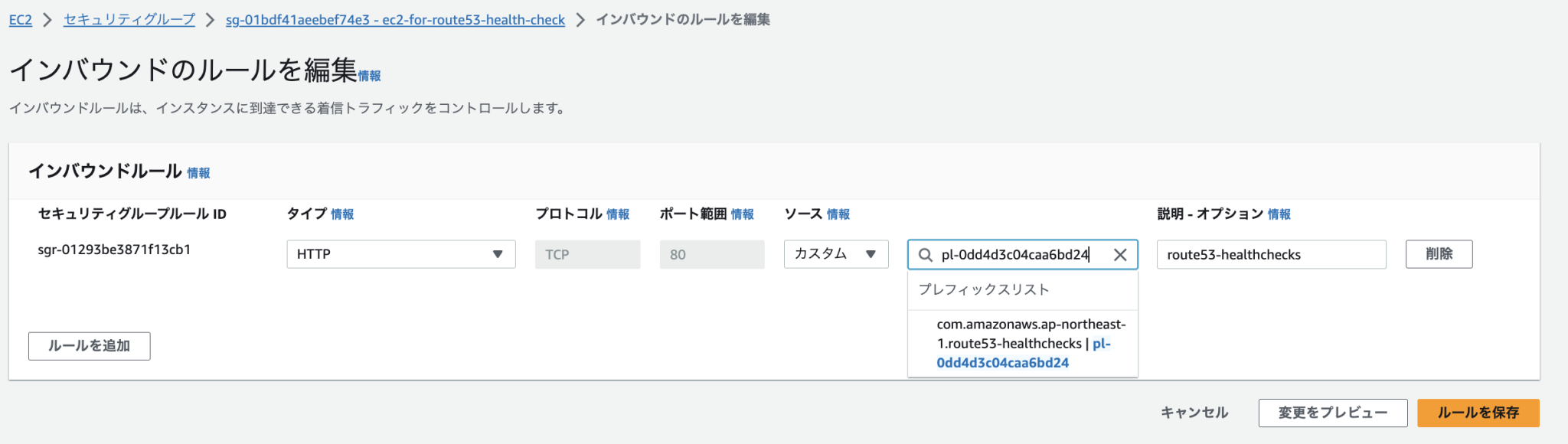Viewport: 1568px width, 444px height.
Task: Click the TCP protocol field
Action: click(x=587, y=254)
